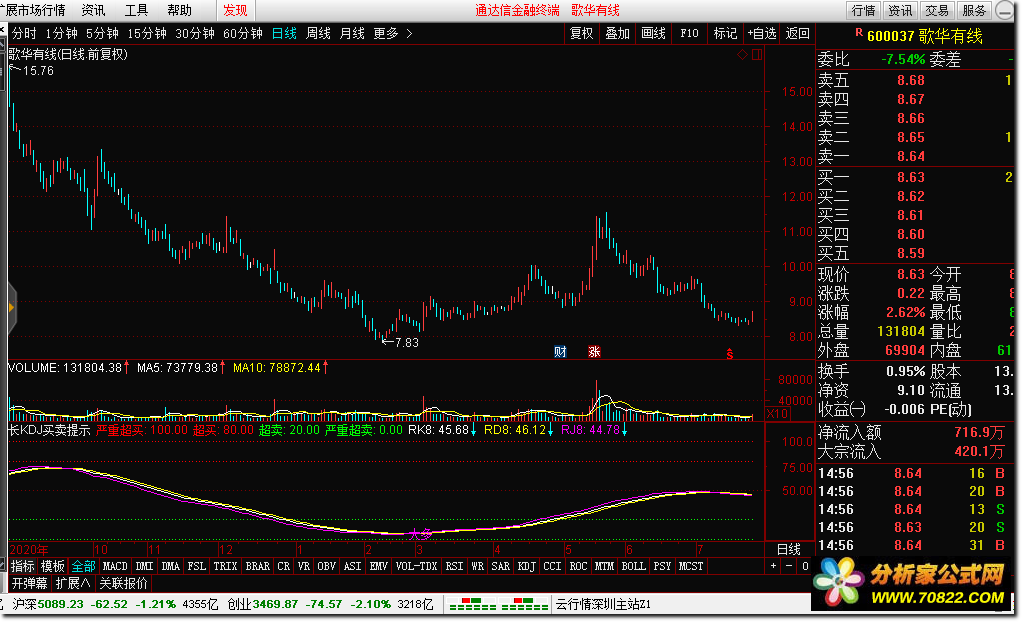
Task: Select the BOLL indicator tab
Action: [x=633, y=566]
